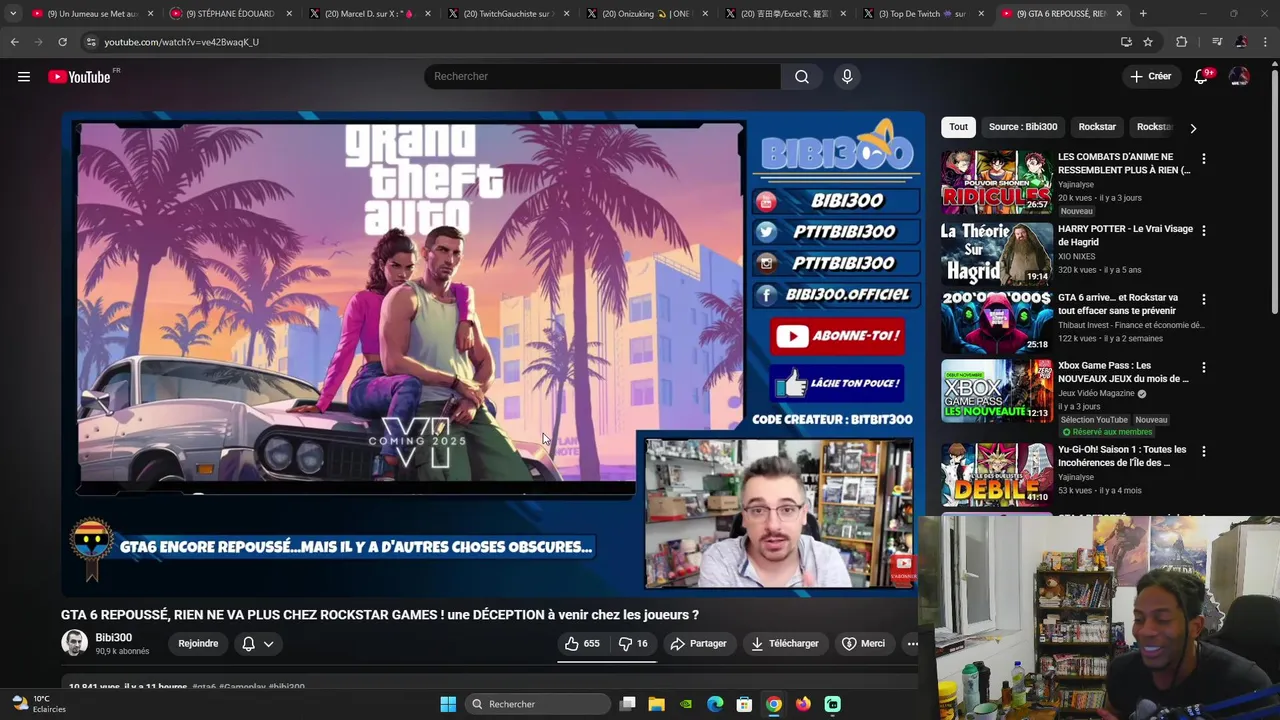
Task: Switch to the TwitchGauchiste tab
Action: tap(508, 14)
